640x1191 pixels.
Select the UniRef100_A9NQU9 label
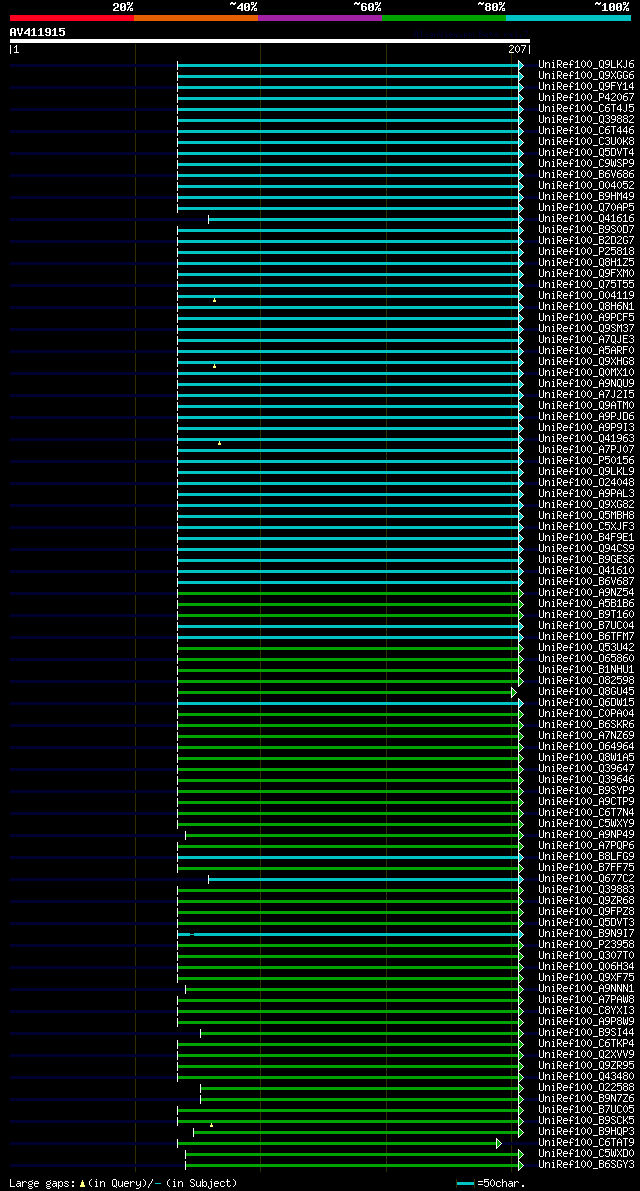(x=586, y=384)
